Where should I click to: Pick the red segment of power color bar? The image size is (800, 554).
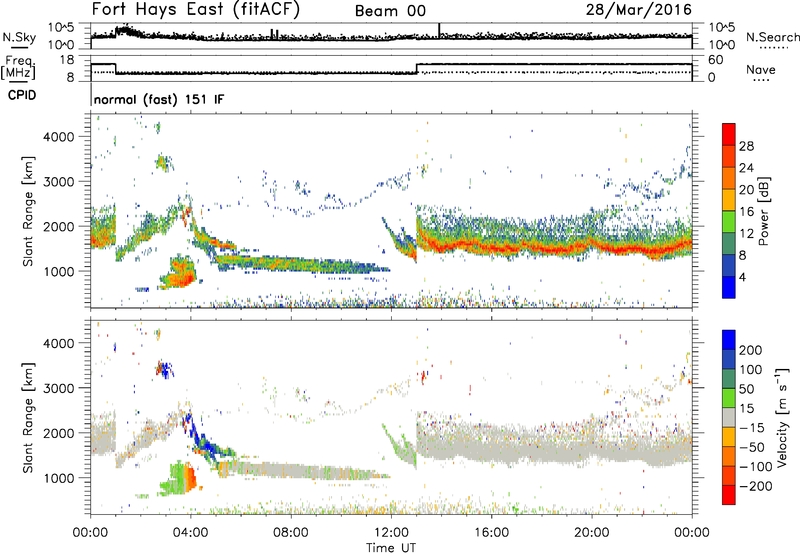(729, 134)
